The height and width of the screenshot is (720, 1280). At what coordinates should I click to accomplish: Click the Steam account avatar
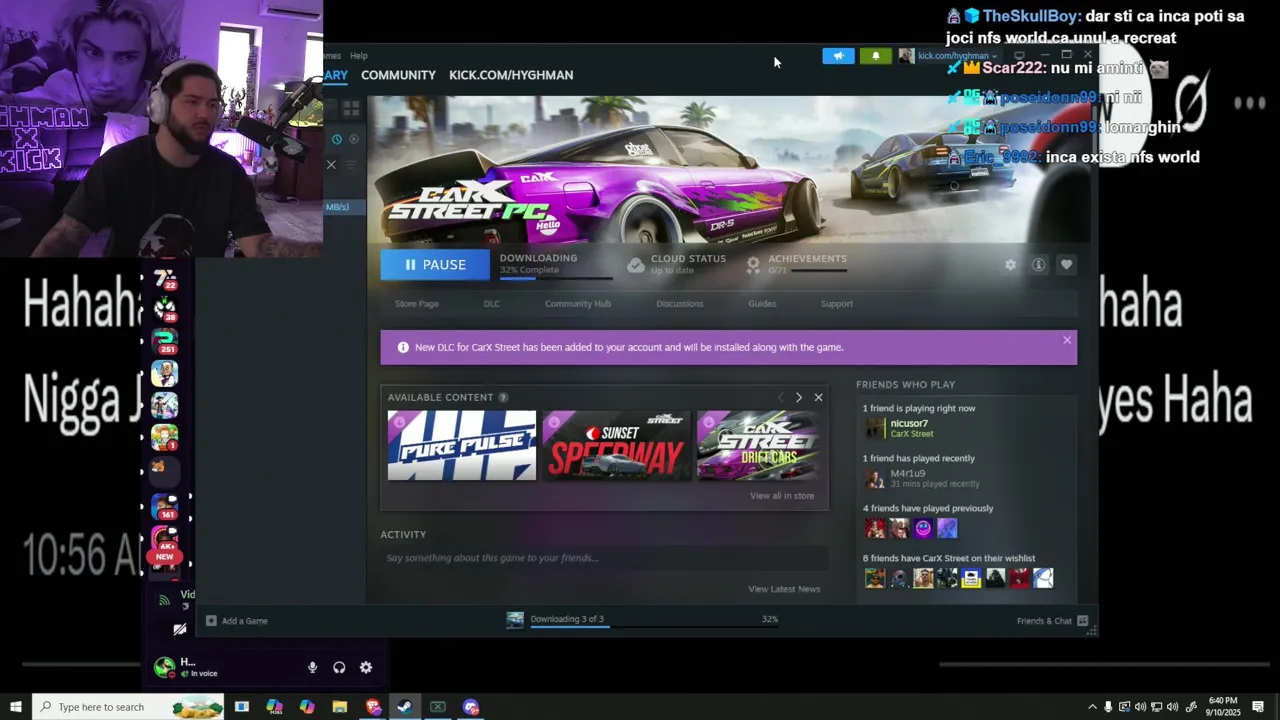[x=906, y=56]
